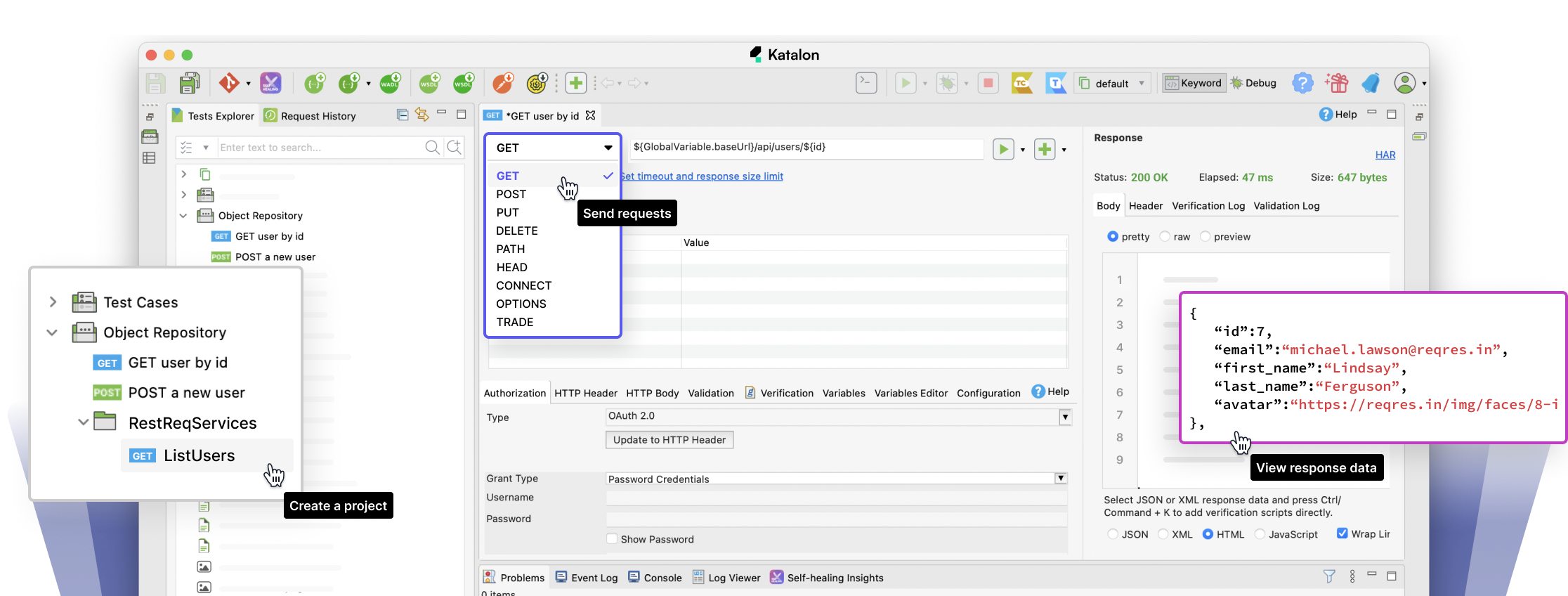
Task: Create a new REST request via the plus-badged braces icon
Action: pyautogui.click(x=315, y=83)
